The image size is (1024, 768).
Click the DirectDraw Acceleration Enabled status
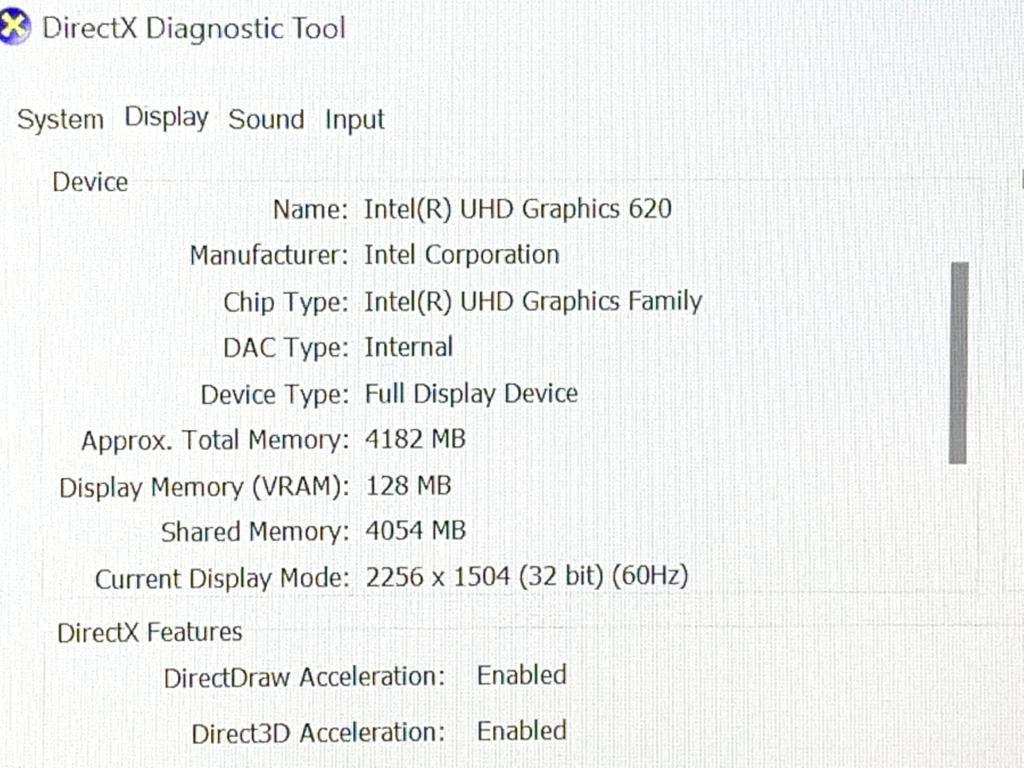pyautogui.click(x=522, y=675)
